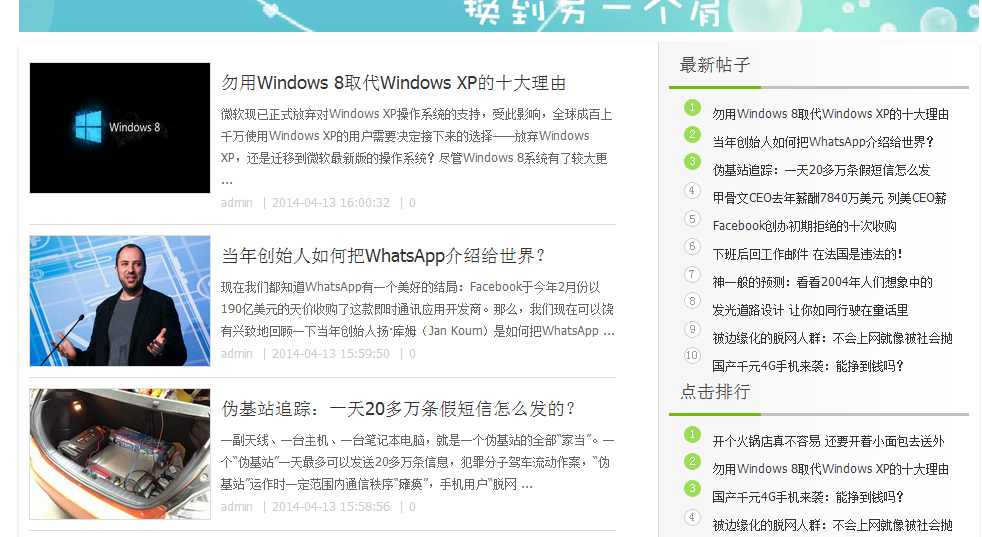Click the 最新帖子 section heading
The image size is (982, 537).
coord(715,65)
